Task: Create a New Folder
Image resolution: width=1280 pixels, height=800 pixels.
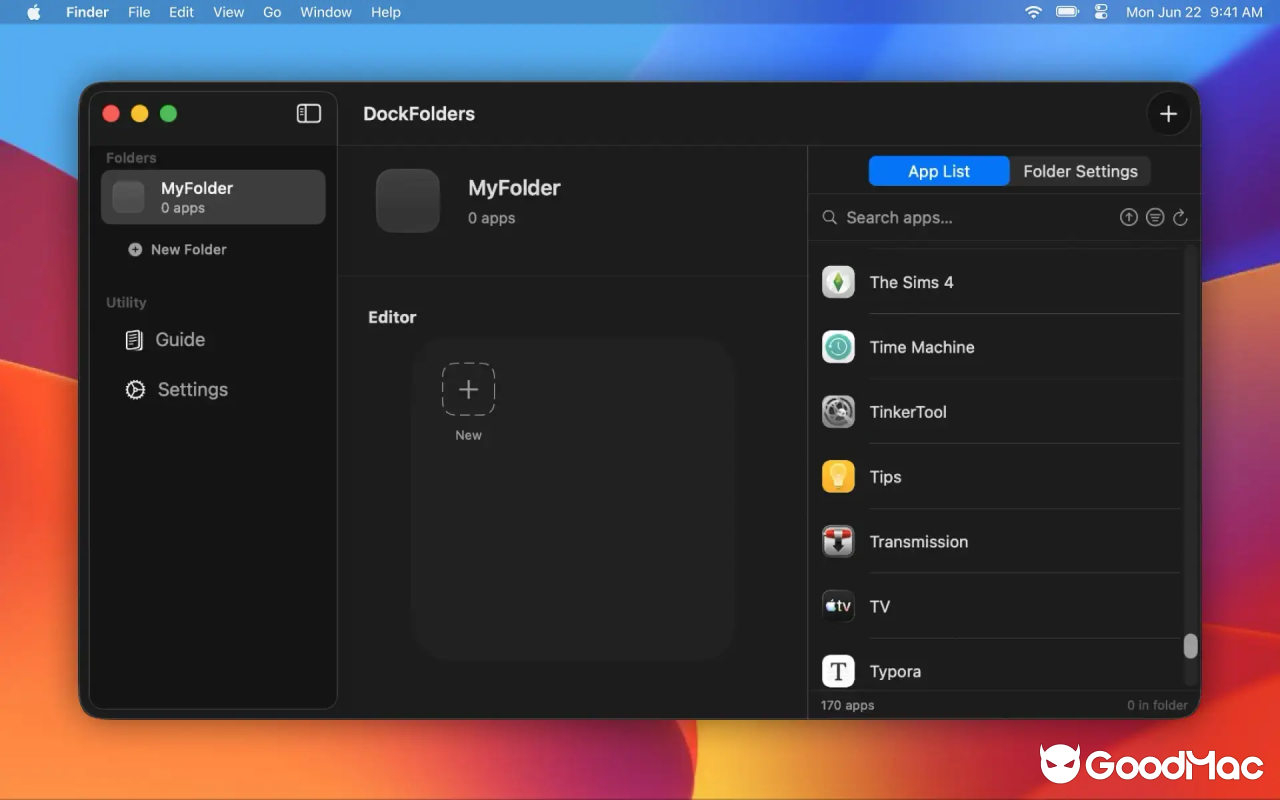Action: click(178, 250)
